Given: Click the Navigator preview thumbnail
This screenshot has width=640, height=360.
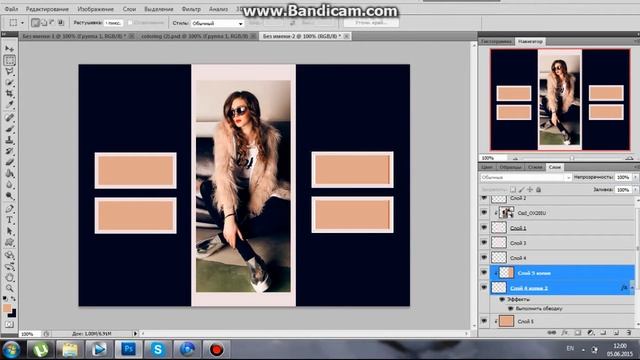Looking at the screenshot, I should tap(560, 100).
